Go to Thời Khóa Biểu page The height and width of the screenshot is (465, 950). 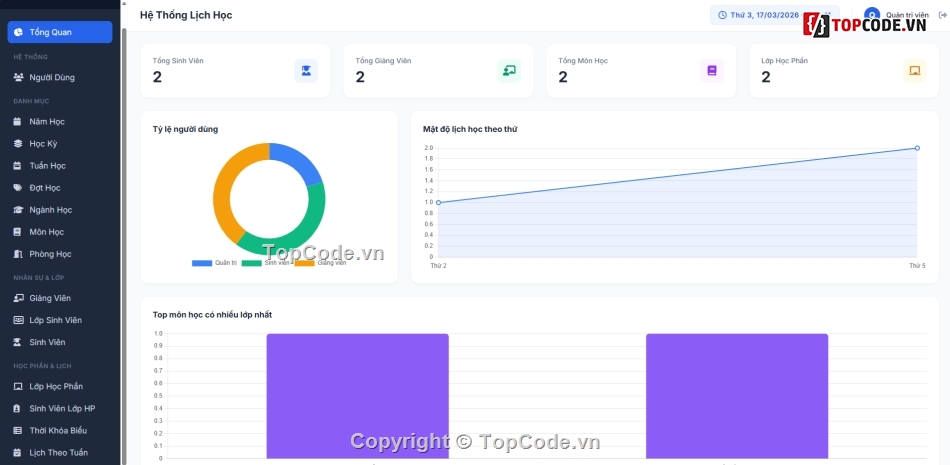pos(58,431)
